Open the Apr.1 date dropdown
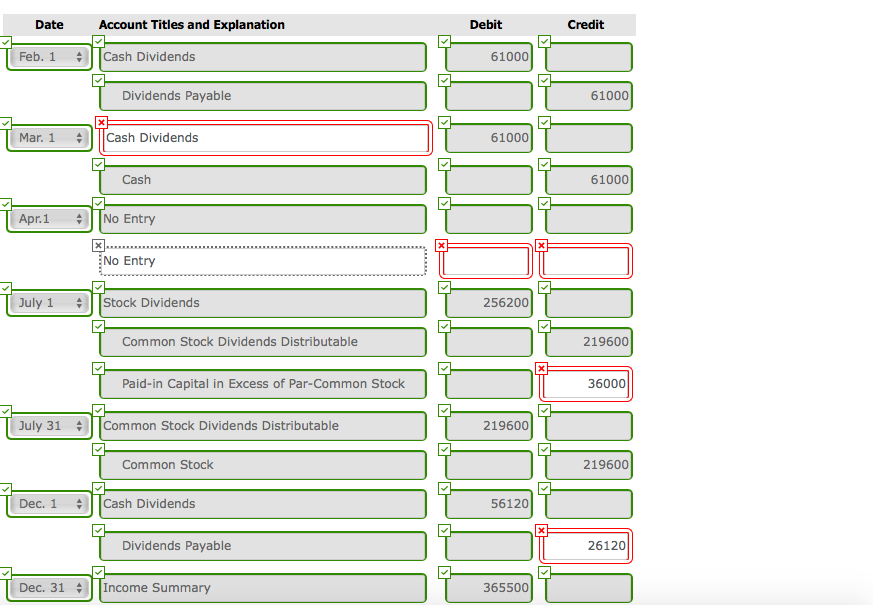 [x=50, y=219]
